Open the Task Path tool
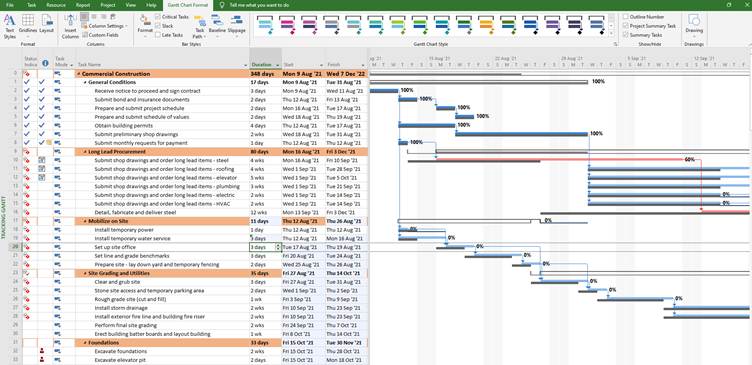 [x=199, y=27]
